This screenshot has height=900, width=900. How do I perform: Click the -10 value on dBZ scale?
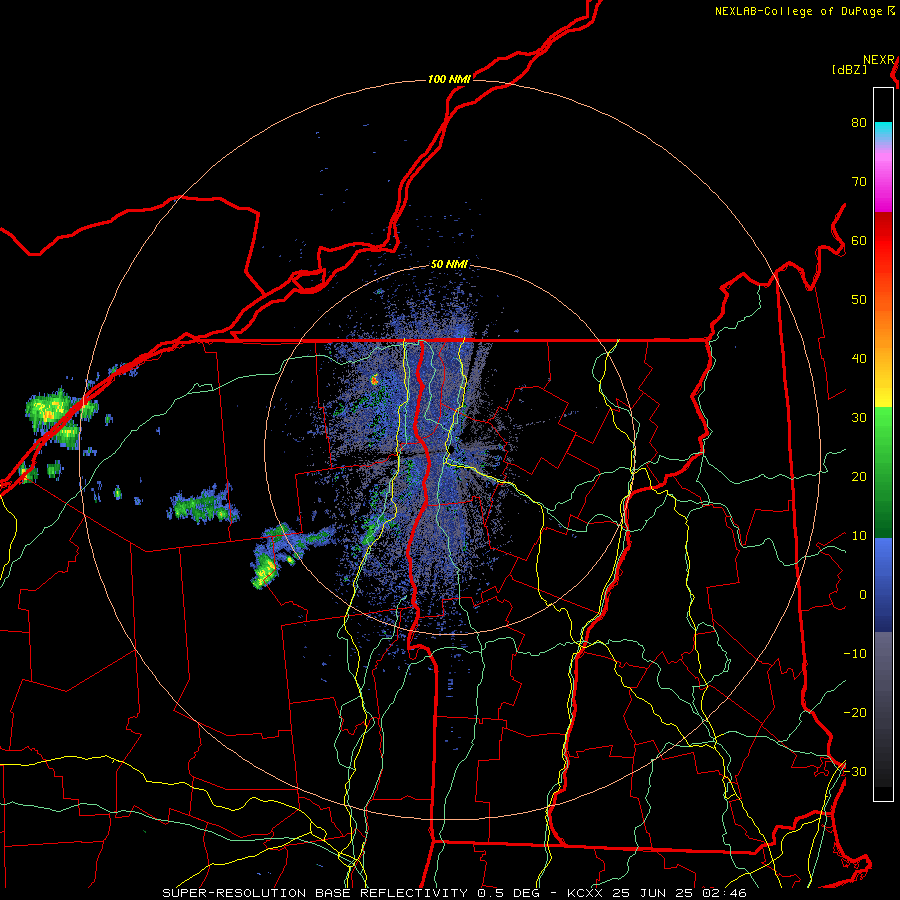855,654
